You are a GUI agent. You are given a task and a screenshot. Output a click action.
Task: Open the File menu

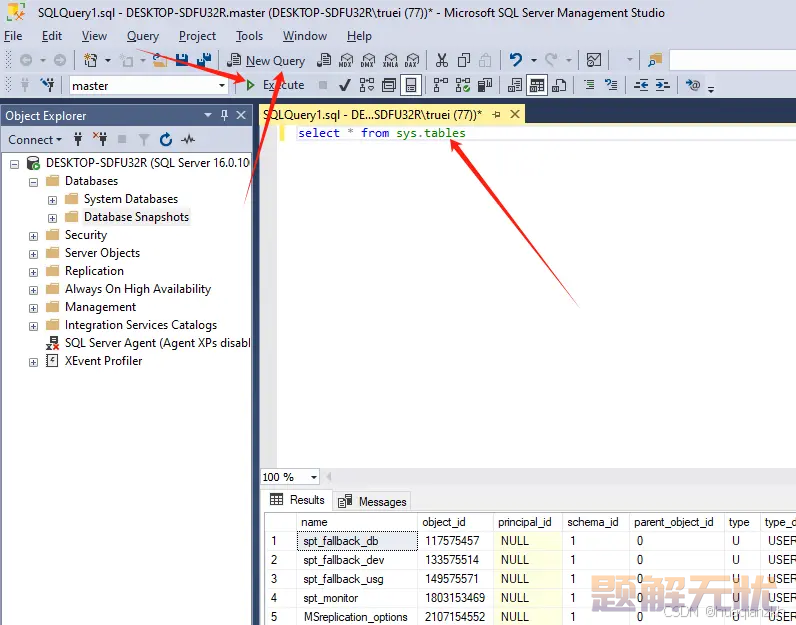(x=13, y=36)
